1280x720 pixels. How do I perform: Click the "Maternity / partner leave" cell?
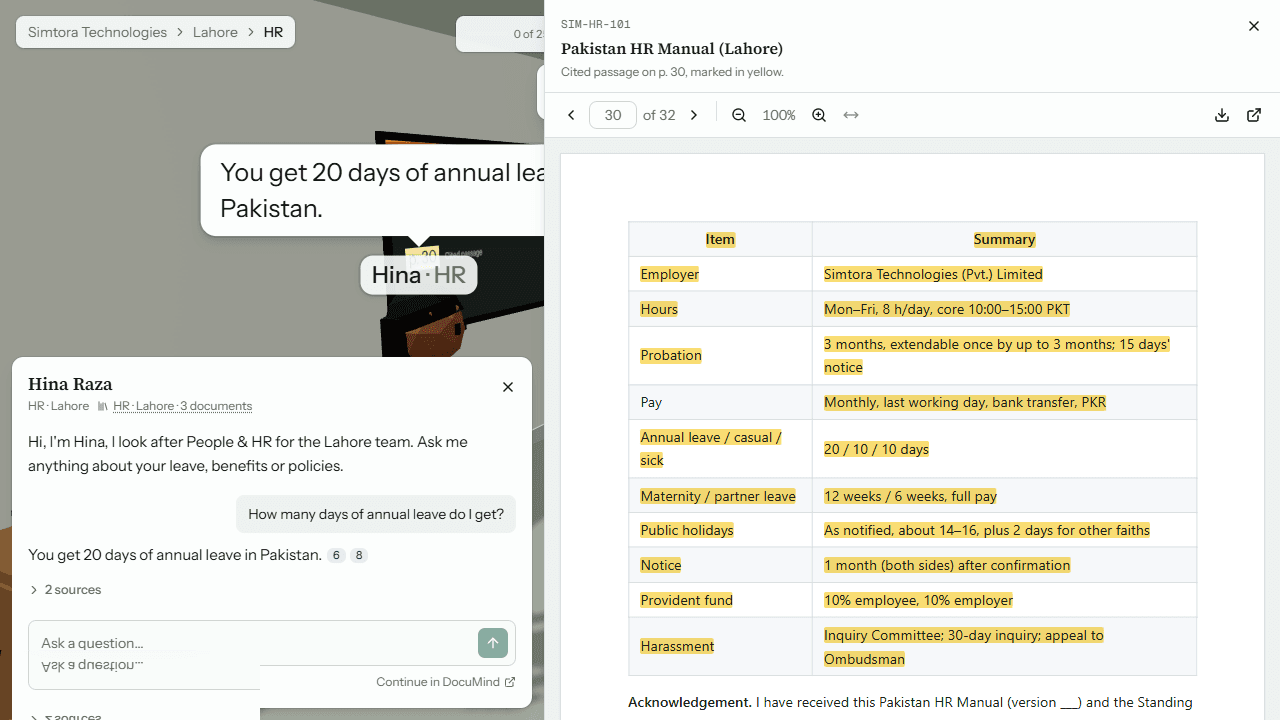point(720,496)
